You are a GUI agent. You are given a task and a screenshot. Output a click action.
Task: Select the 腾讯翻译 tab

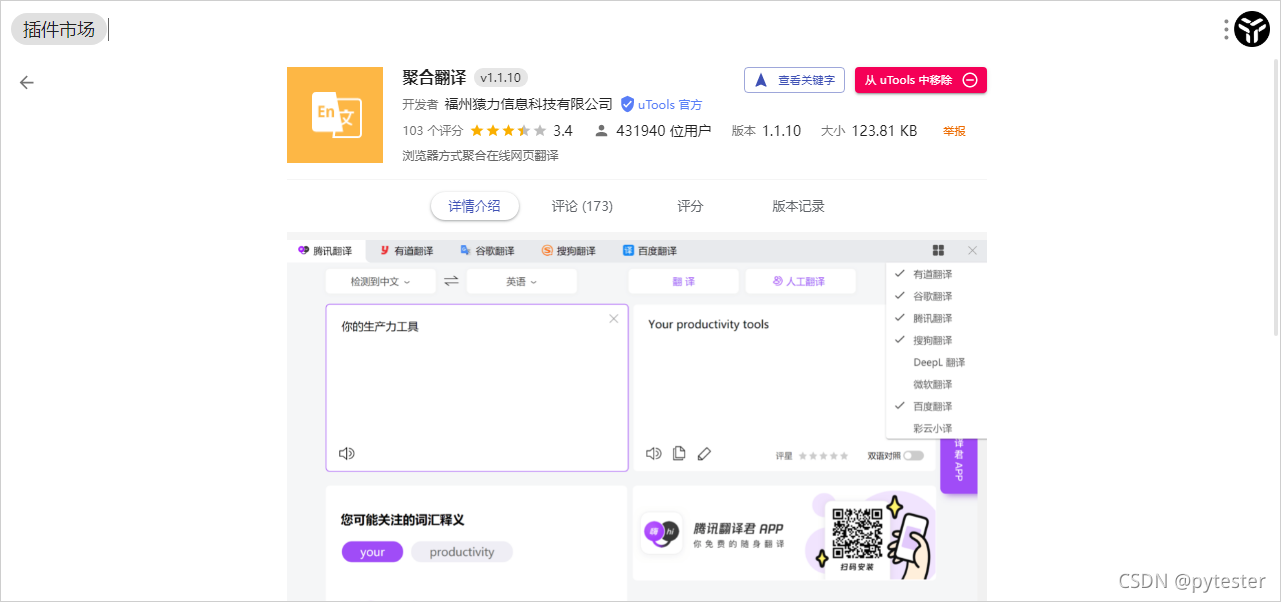[x=326, y=251]
